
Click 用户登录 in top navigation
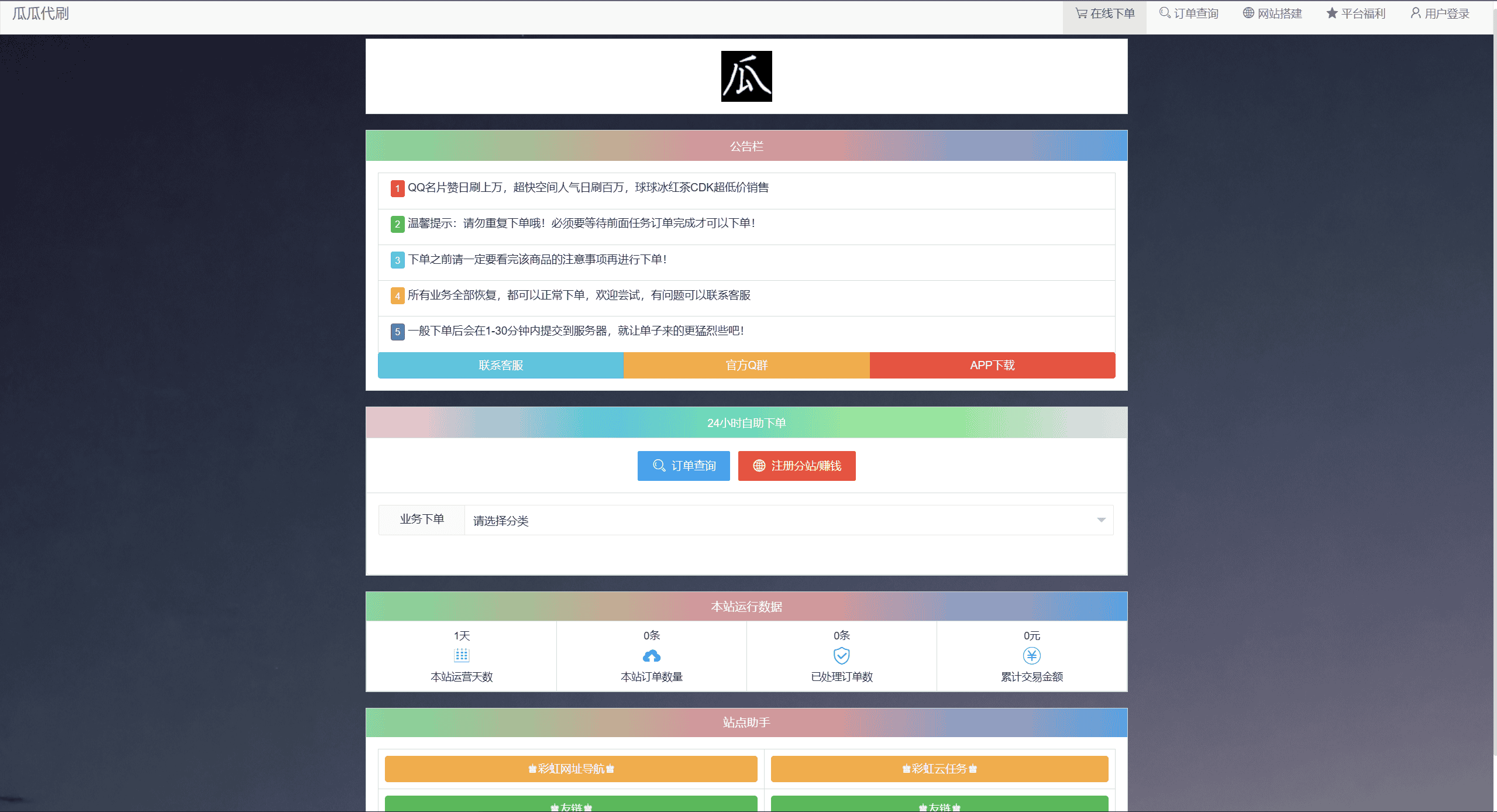[1440, 13]
